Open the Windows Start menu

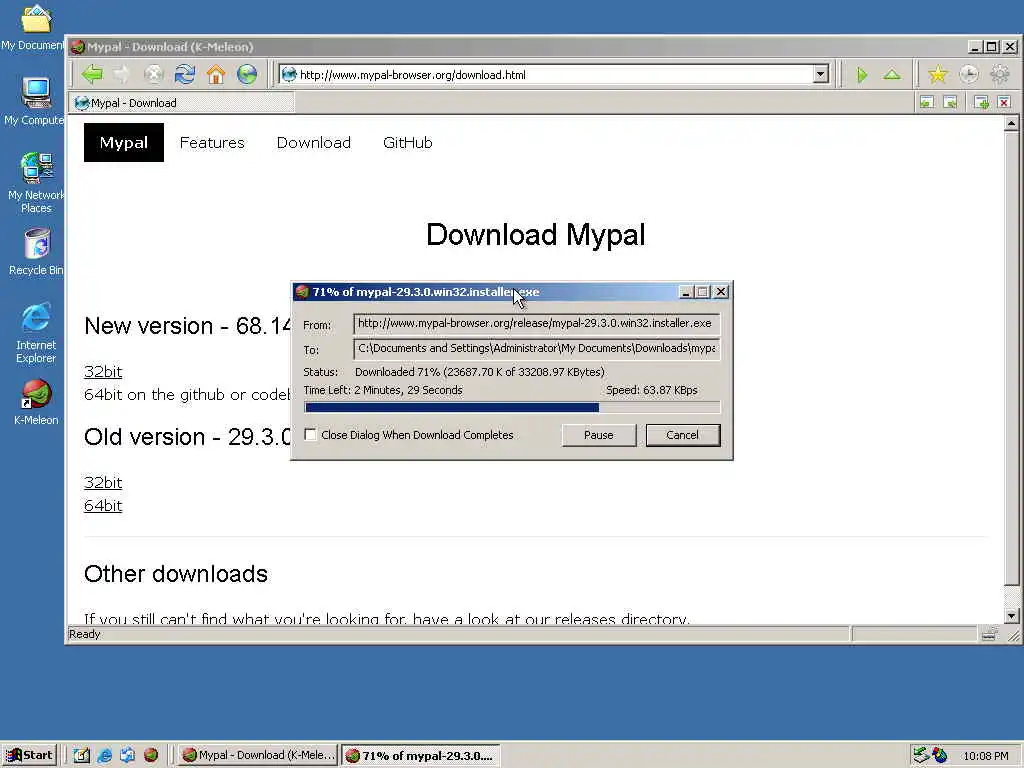(x=30, y=755)
